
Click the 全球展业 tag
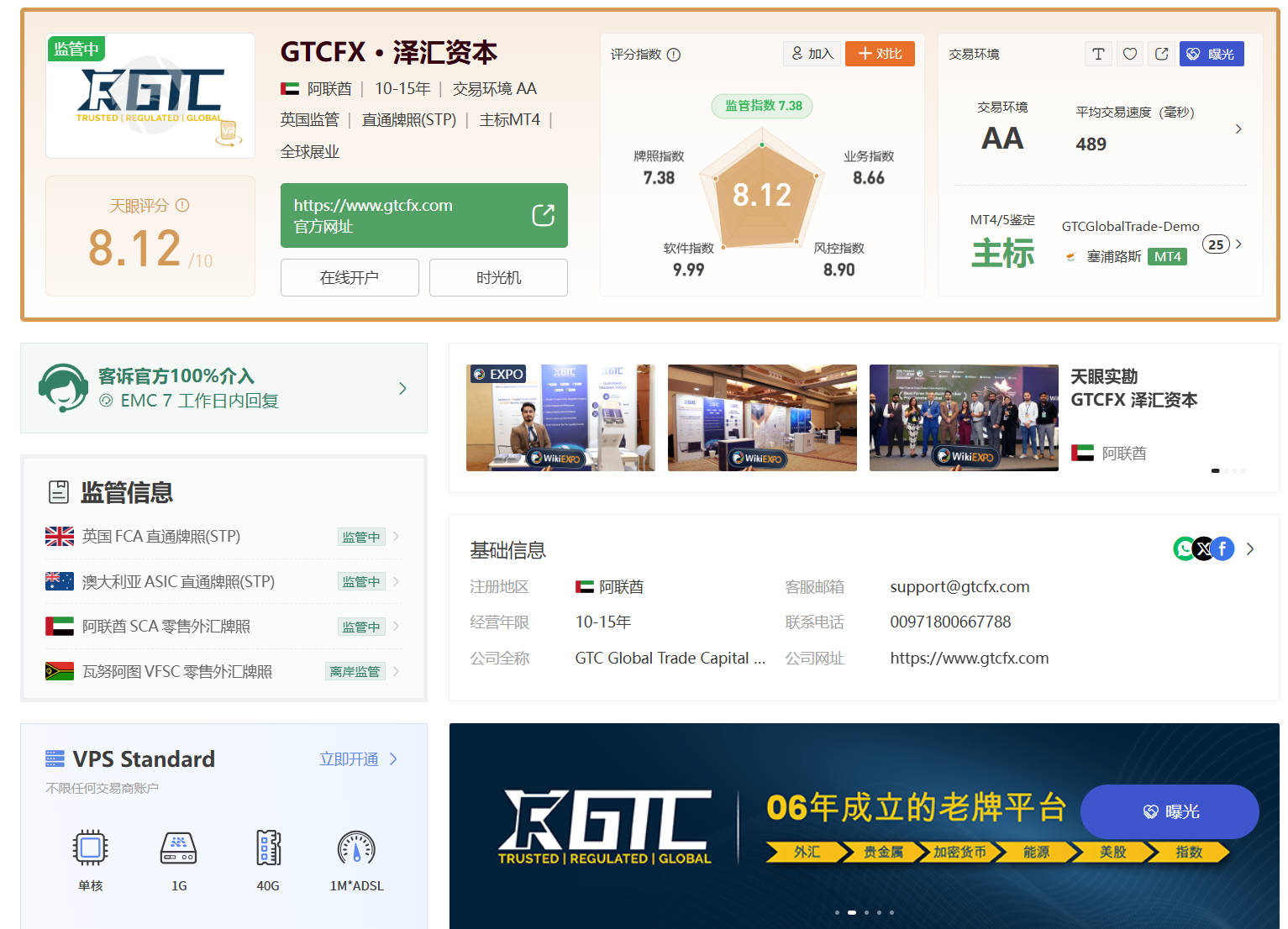point(310,152)
